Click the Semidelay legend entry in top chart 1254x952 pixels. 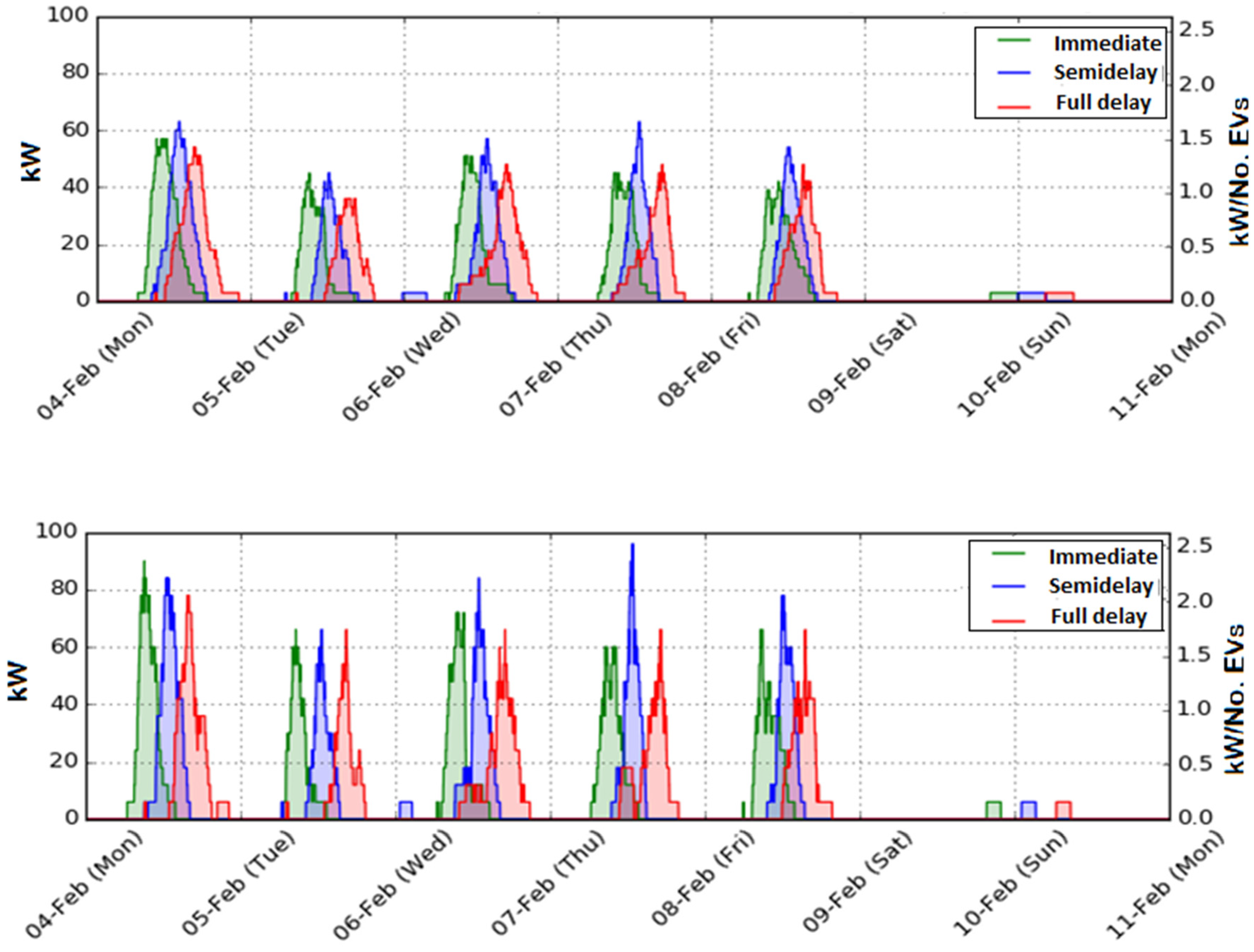[1105, 72]
